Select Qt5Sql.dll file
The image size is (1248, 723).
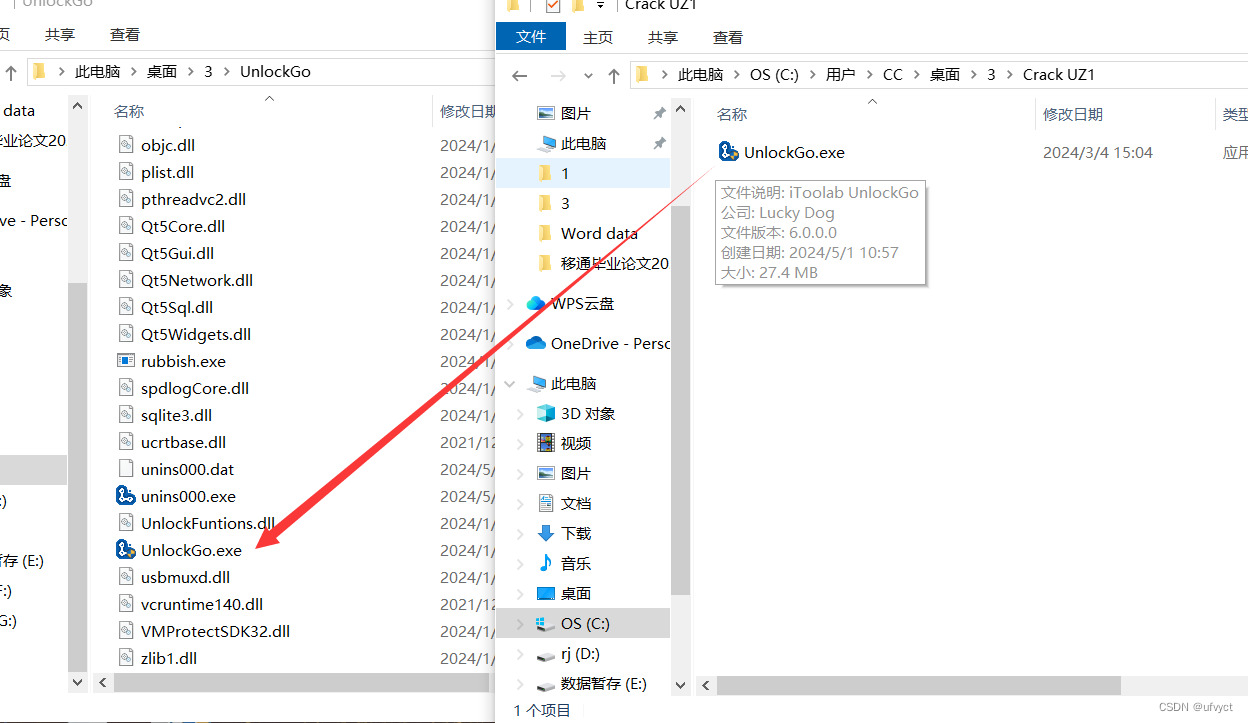tap(177, 307)
